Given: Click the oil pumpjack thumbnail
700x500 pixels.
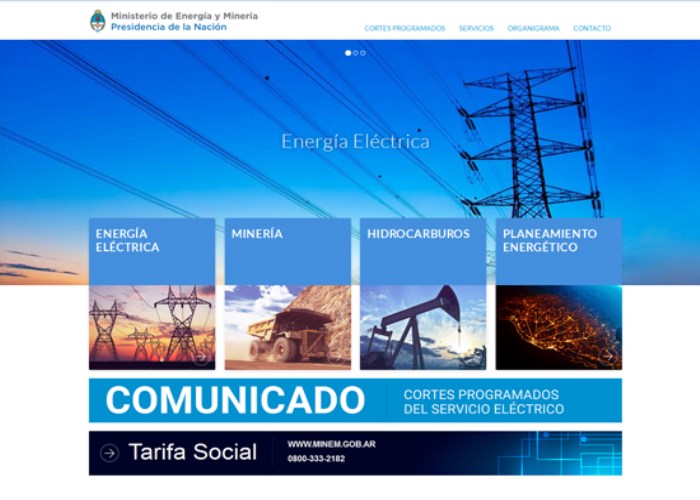Looking at the screenshot, I should click(423, 327).
